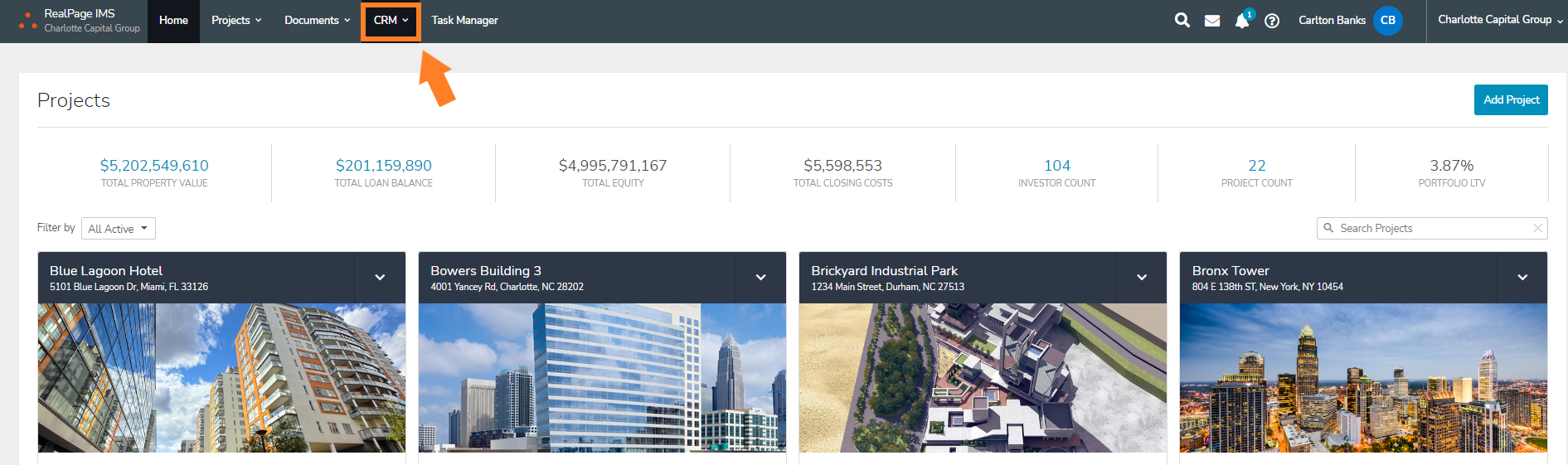The width and height of the screenshot is (1568, 465).
Task: Click the 1234 Main Street, Durham address
Action: pyautogui.click(x=887, y=287)
